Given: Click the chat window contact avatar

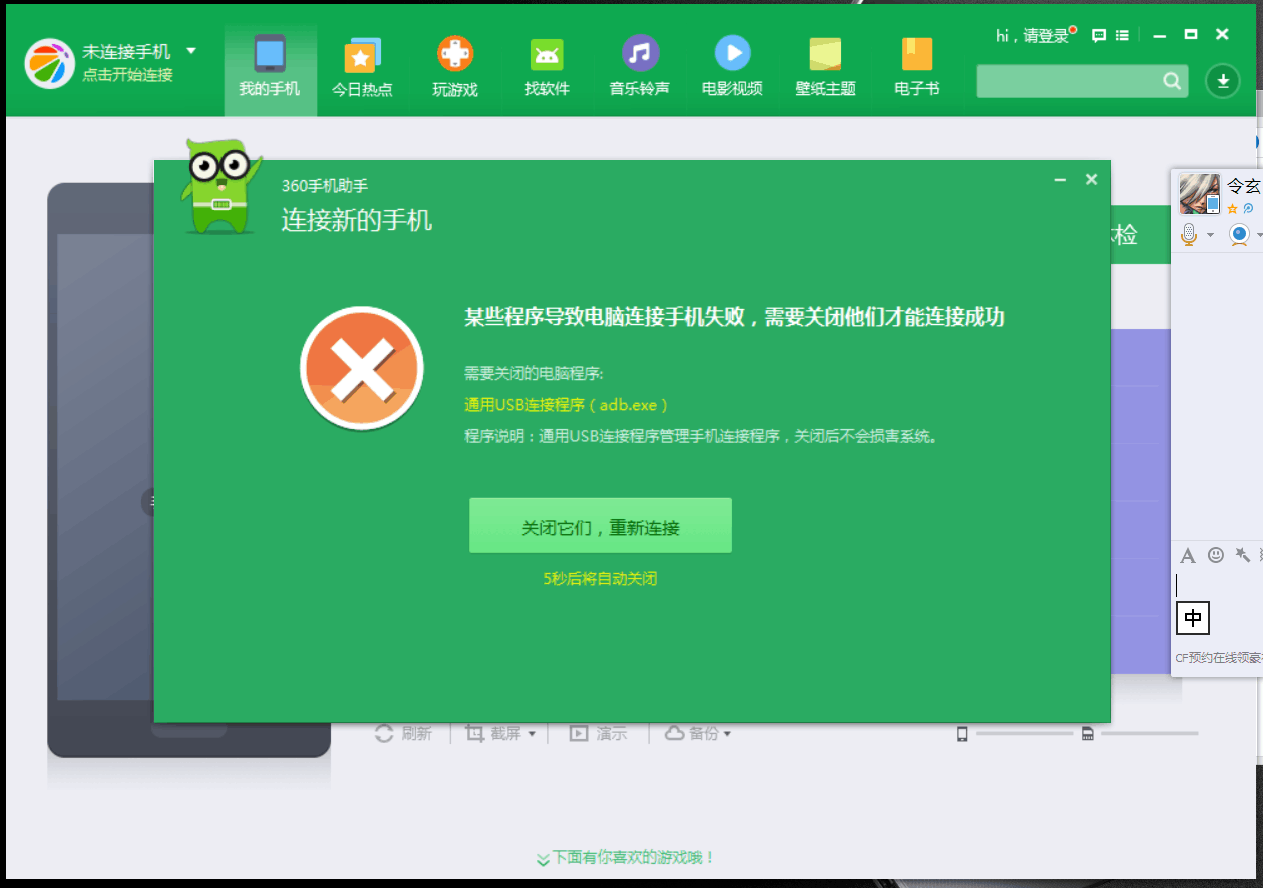Looking at the screenshot, I should click(x=1199, y=194).
